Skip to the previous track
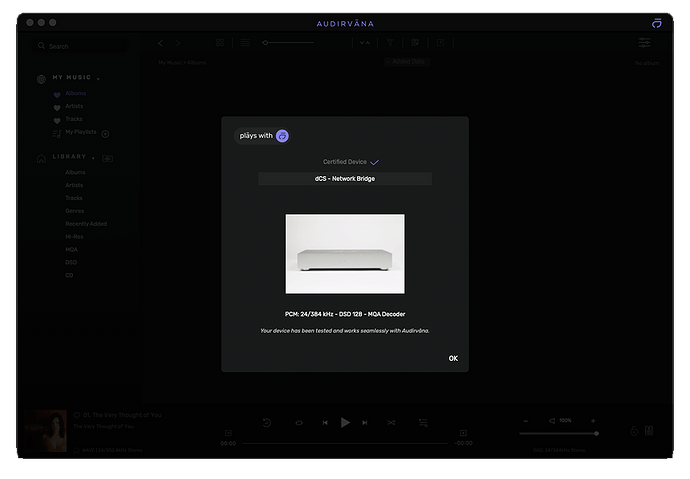Viewport: 690px width, 479px height. 325,423
